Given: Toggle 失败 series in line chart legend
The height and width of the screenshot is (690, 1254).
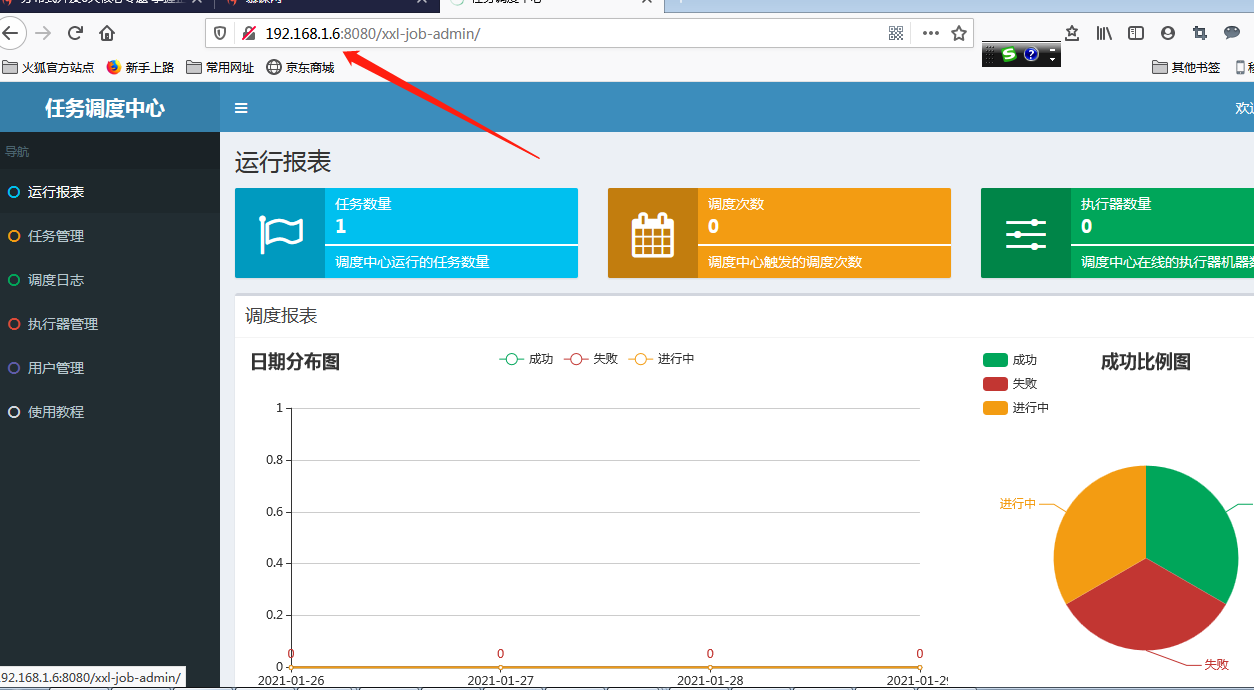Looking at the screenshot, I should (x=591, y=359).
